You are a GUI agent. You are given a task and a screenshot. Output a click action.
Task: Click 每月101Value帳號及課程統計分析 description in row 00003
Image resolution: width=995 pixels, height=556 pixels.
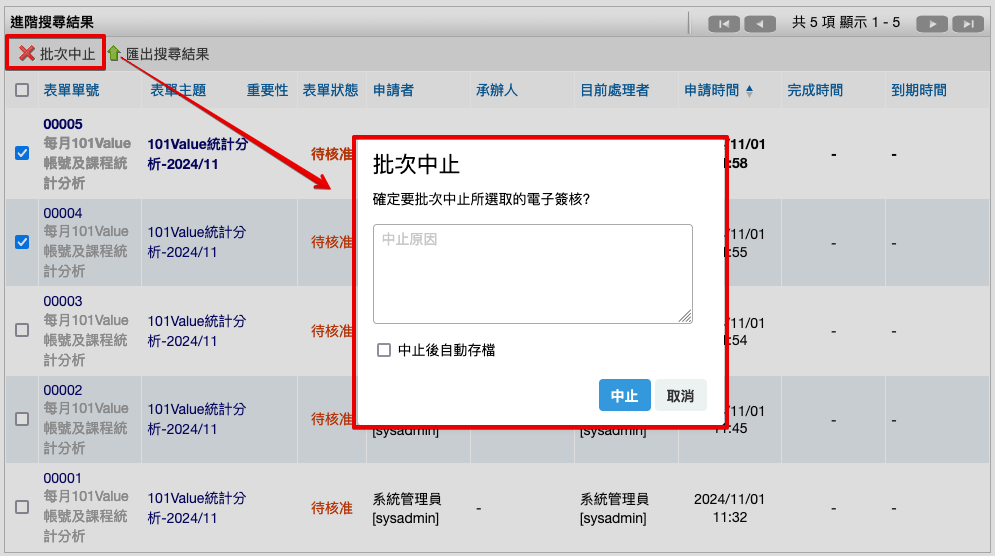(86, 340)
